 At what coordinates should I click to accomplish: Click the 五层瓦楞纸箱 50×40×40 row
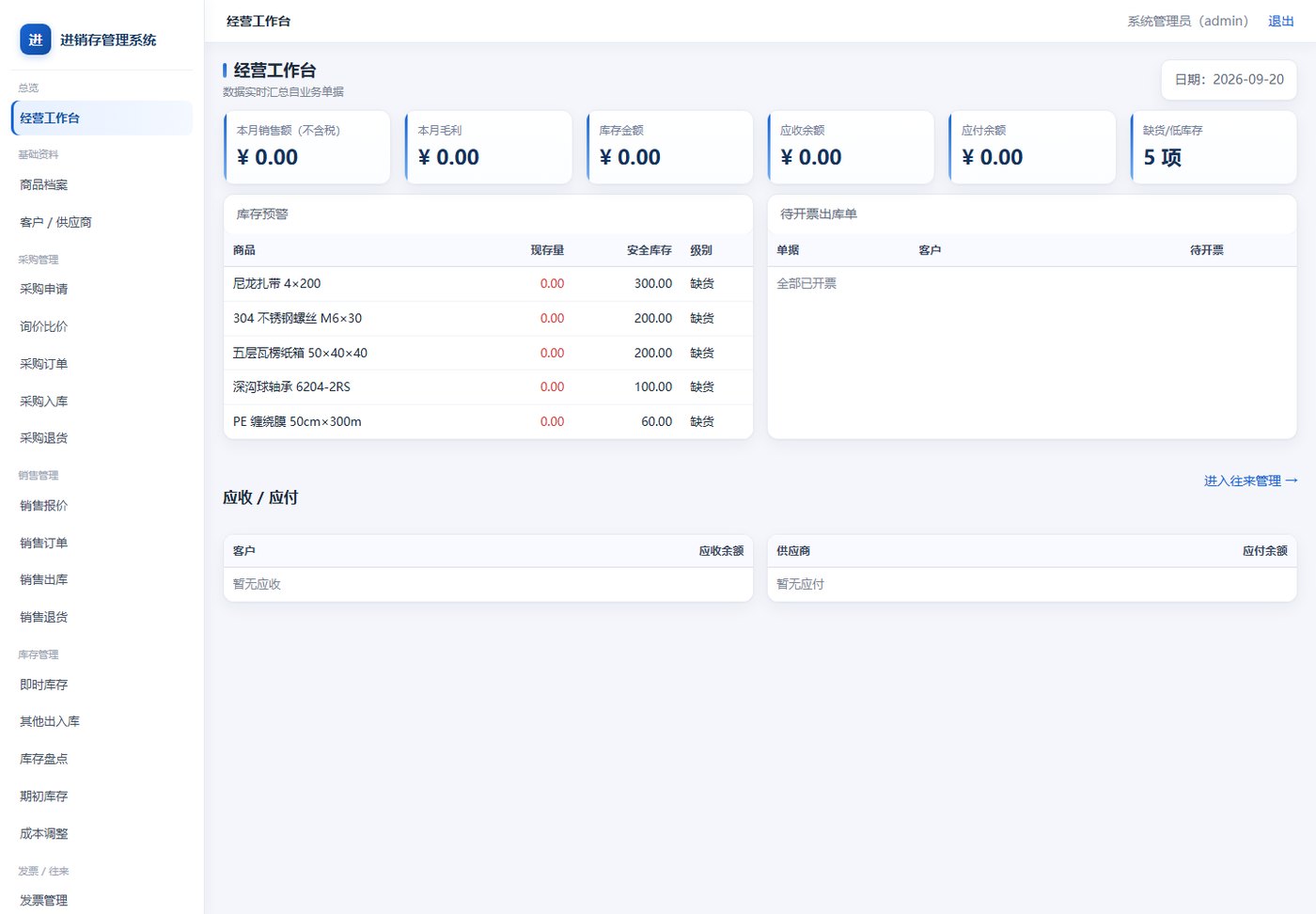[x=488, y=354]
